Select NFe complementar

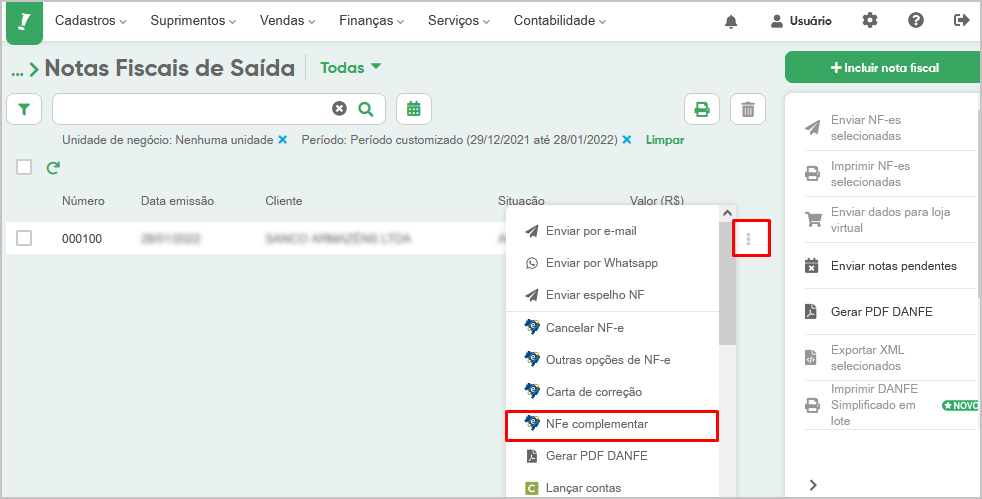[612, 424]
